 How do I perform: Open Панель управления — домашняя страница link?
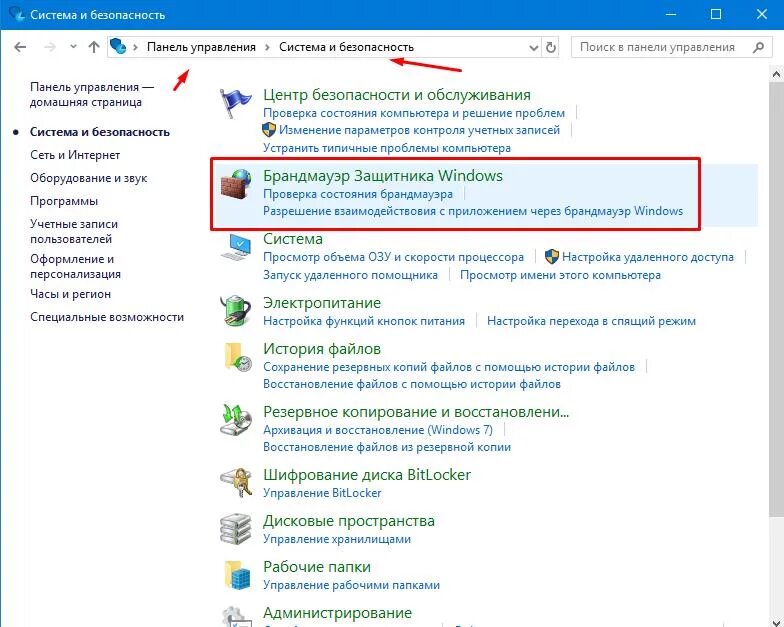point(92,94)
